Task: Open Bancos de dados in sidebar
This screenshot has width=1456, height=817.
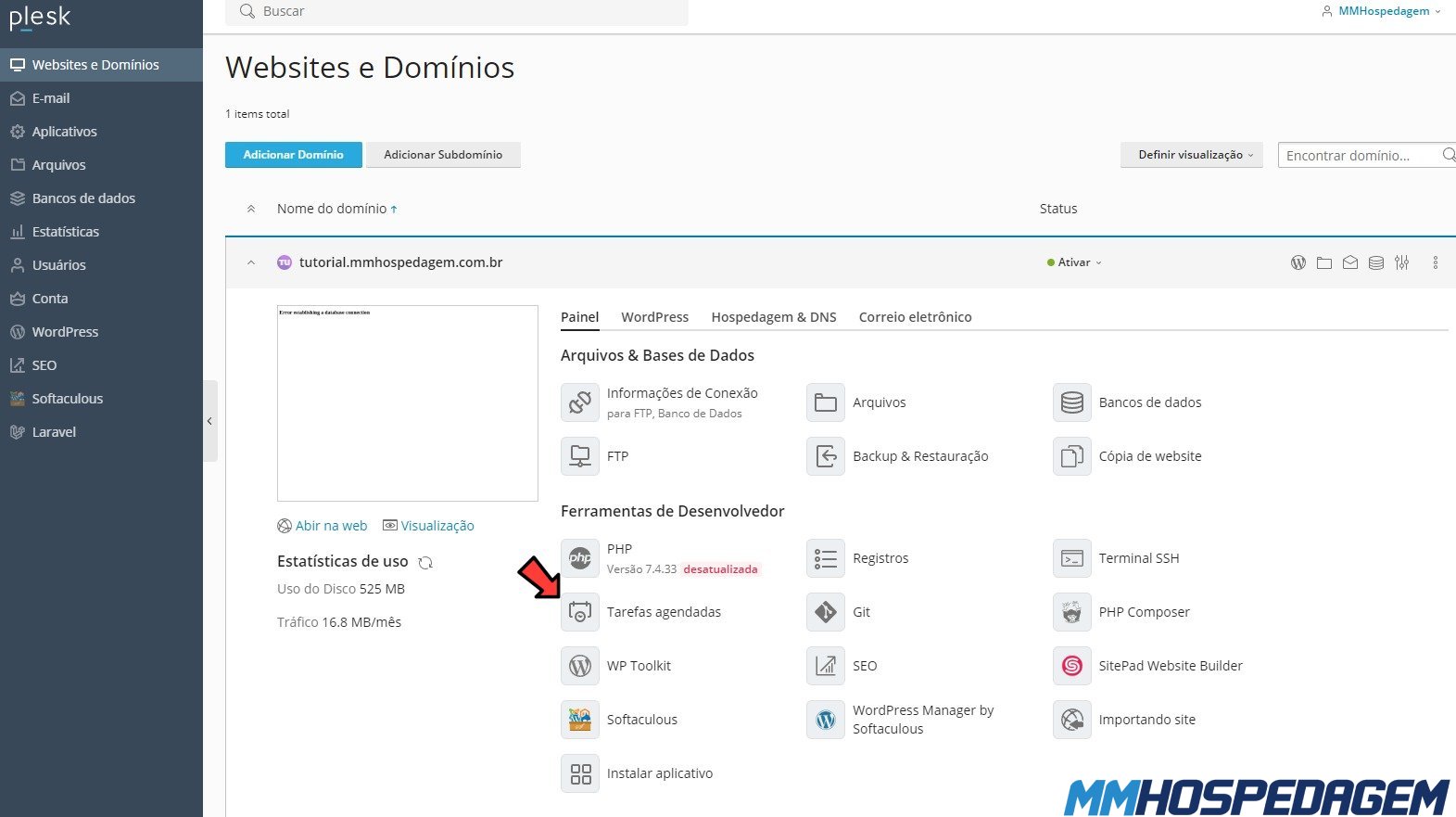Action: [x=101, y=198]
